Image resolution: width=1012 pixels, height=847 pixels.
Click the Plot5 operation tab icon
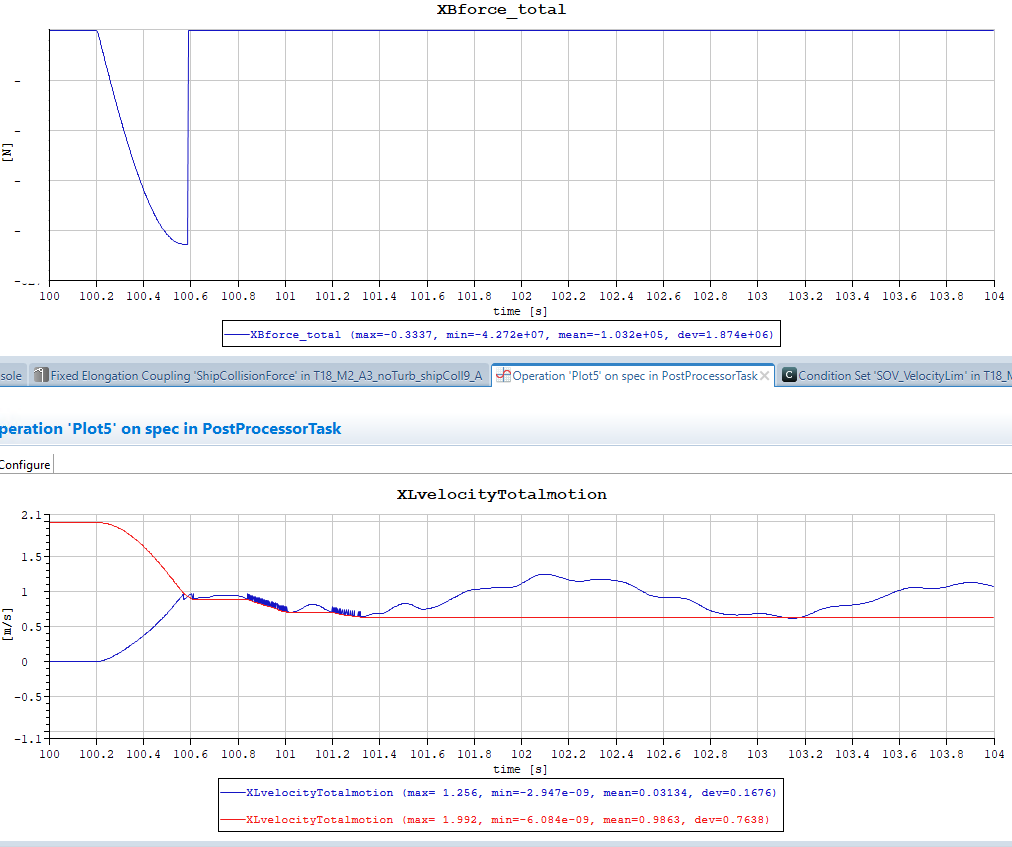[x=504, y=376]
